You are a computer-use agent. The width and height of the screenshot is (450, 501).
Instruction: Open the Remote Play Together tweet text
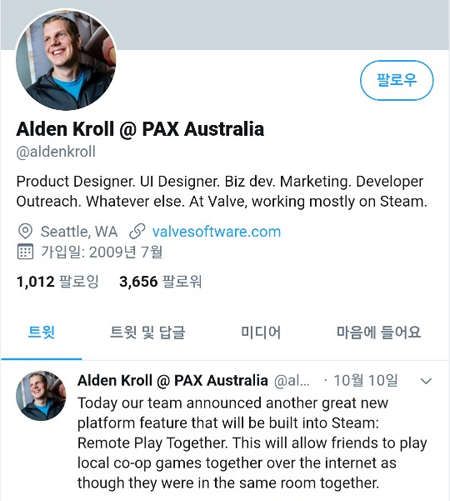[x=252, y=443]
